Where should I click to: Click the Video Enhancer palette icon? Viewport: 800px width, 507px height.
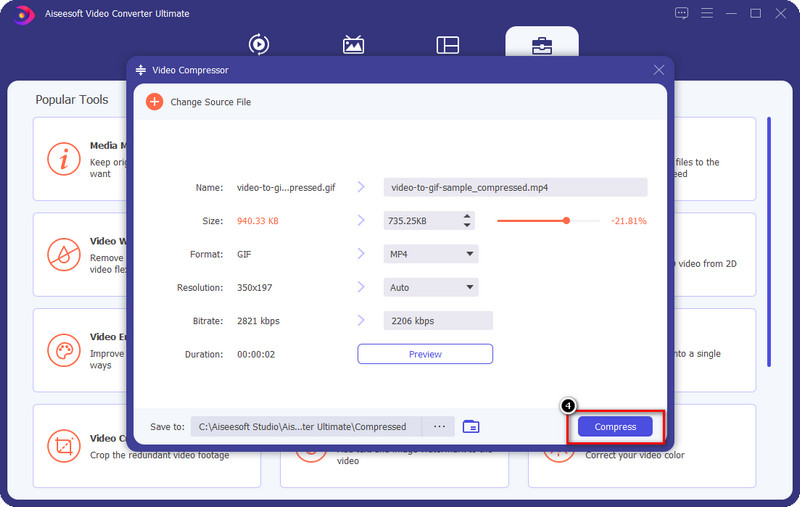[64, 350]
